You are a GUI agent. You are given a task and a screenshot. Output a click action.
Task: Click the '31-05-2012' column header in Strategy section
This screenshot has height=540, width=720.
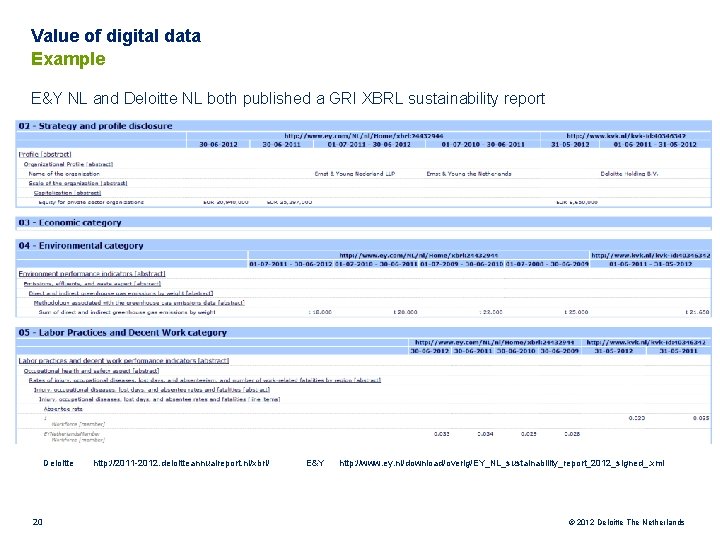coord(570,144)
